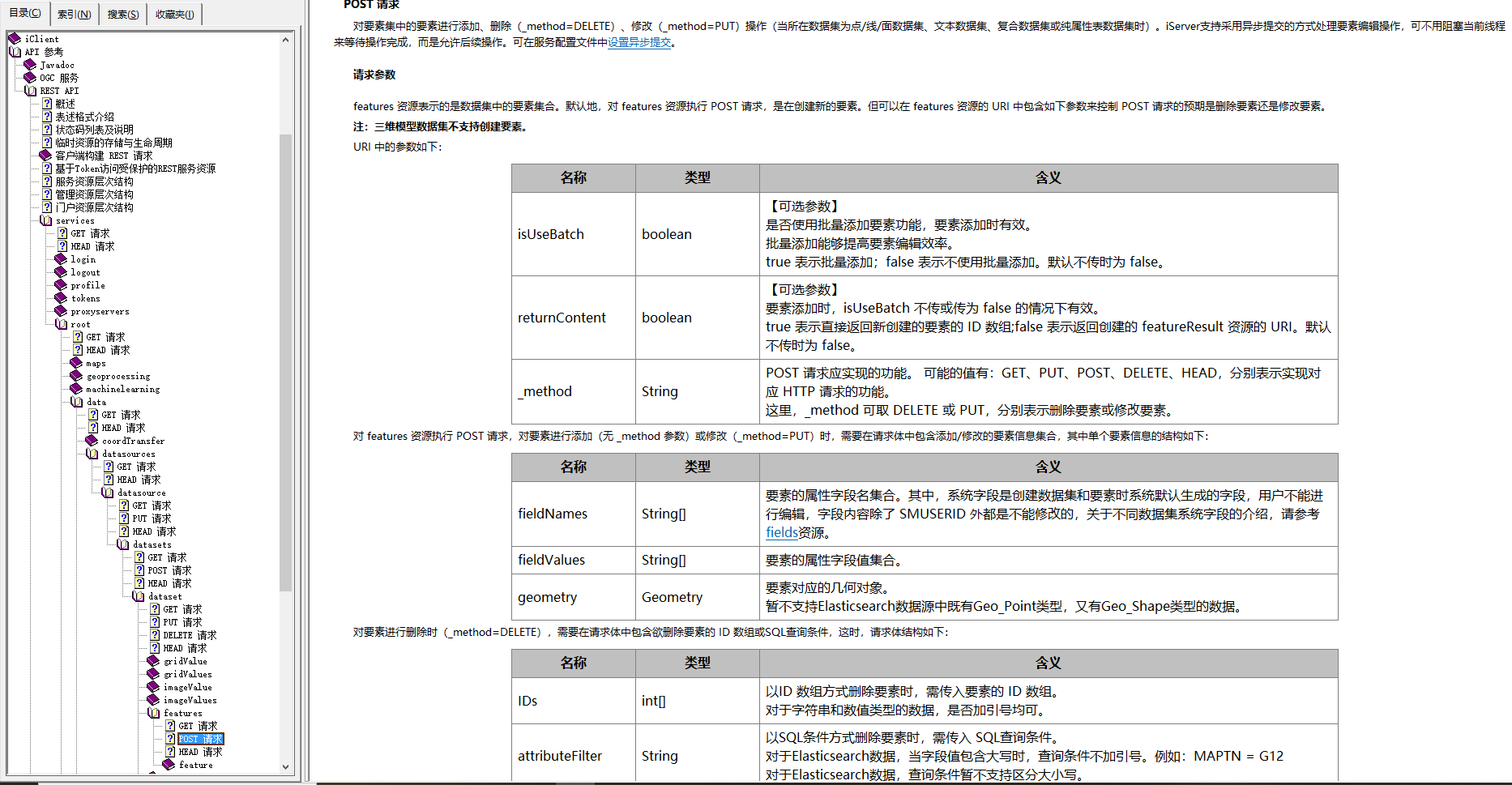Click the book icon next to login
1512x785 pixels.
pyautogui.click(x=61, y=259)
